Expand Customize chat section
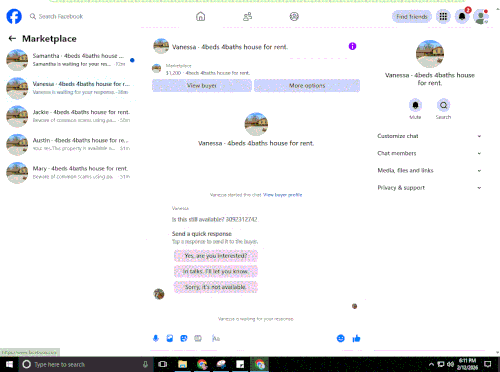Image resolution: width=500 pixels, height=372 pixels. 429,136
